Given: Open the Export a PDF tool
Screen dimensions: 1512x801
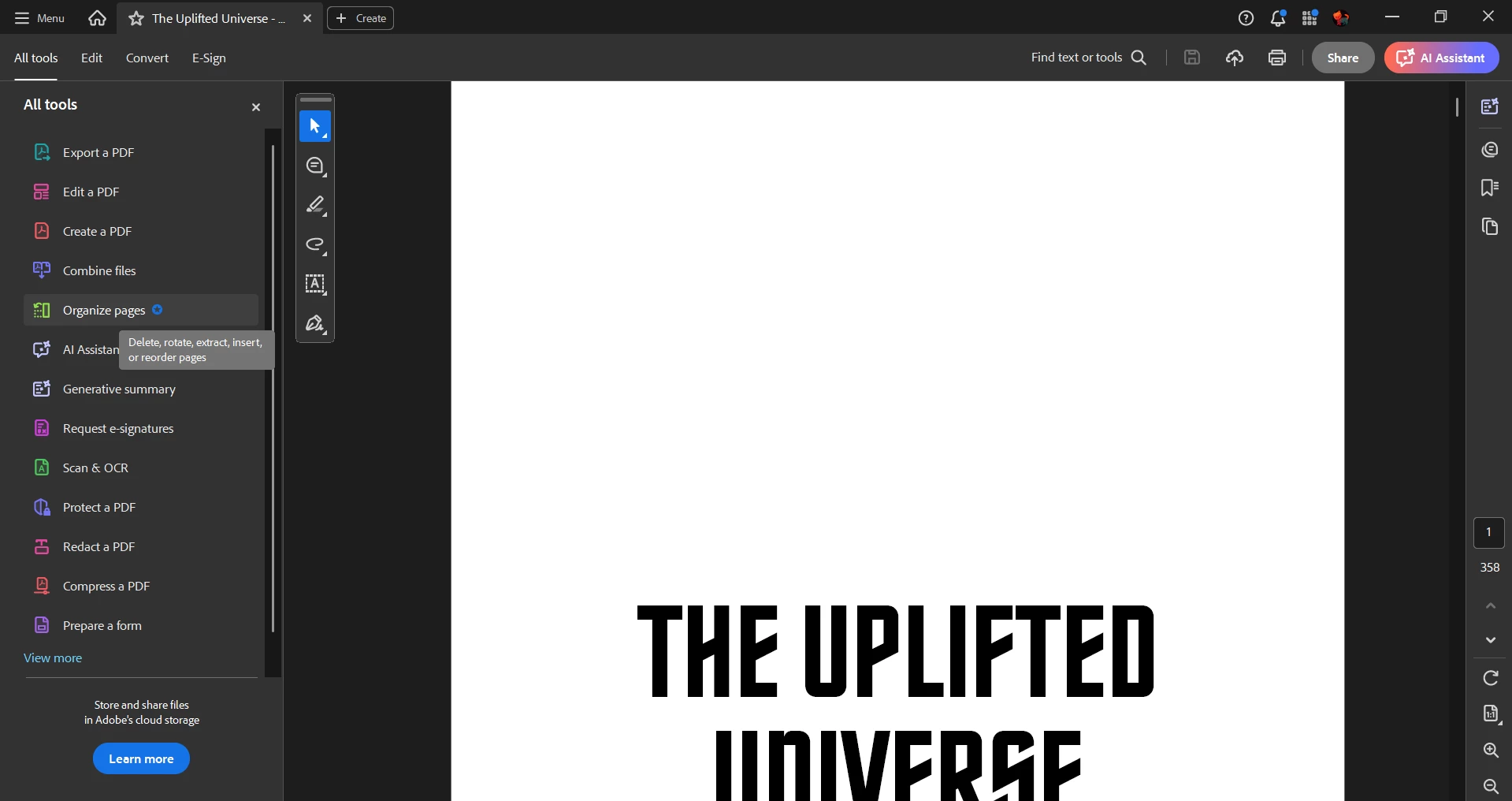Looking at the screenshot, I should click(x=141, y=152).
